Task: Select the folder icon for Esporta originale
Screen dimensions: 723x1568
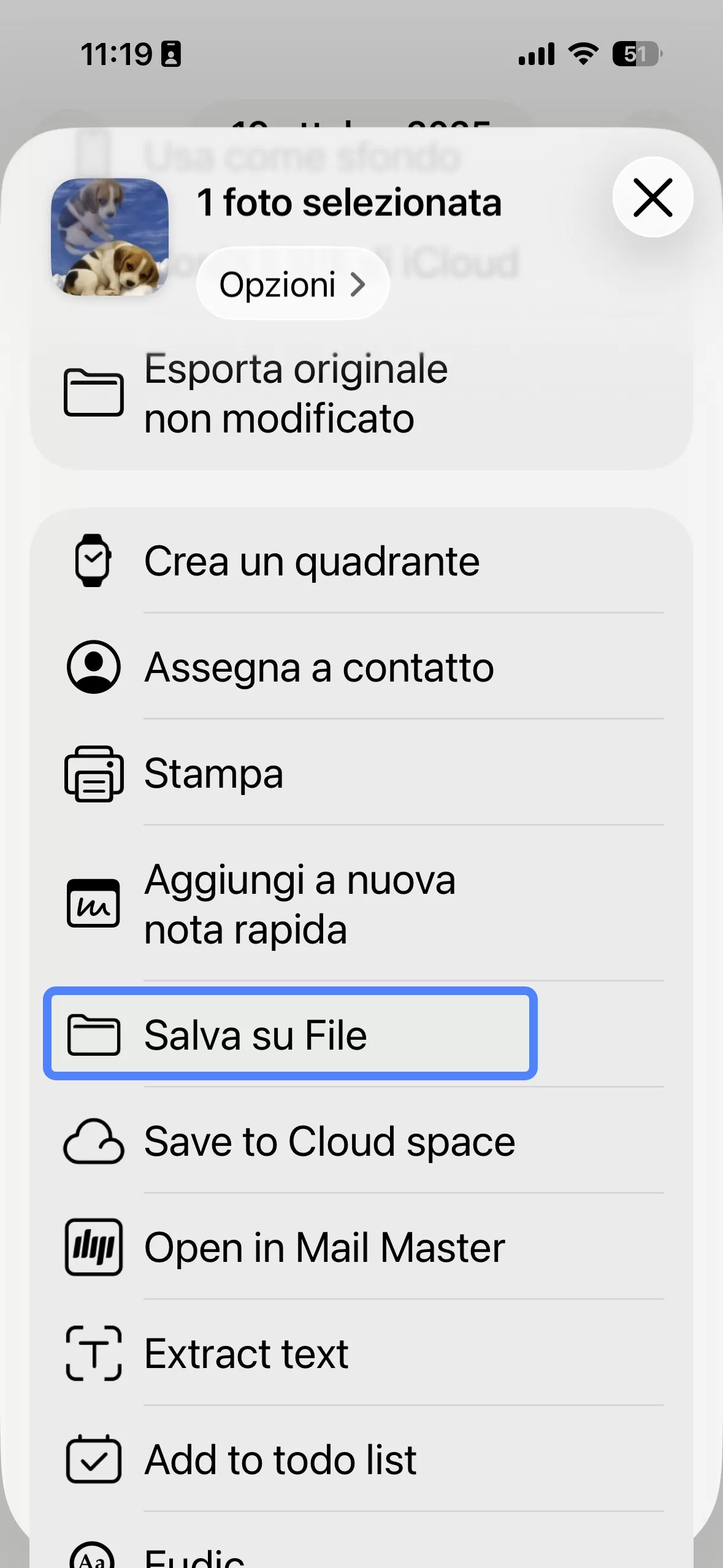Action: (94, 393)
